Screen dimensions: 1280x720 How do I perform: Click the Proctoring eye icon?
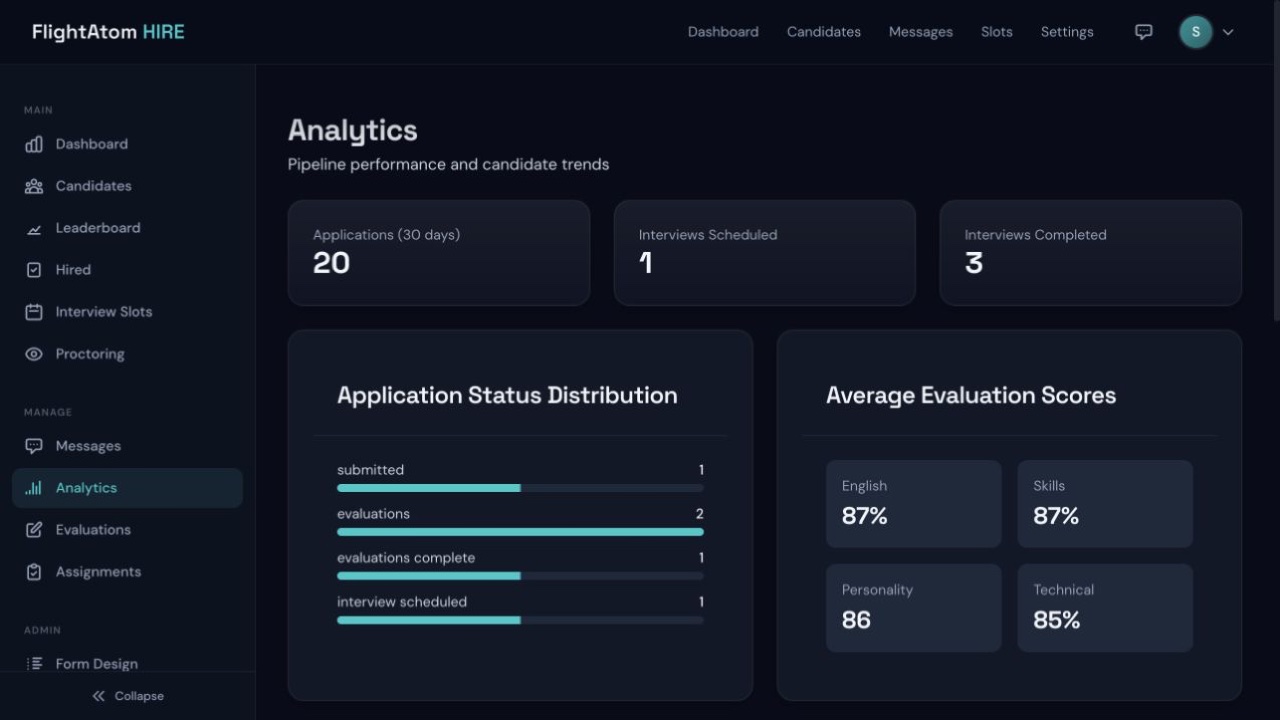34,354
